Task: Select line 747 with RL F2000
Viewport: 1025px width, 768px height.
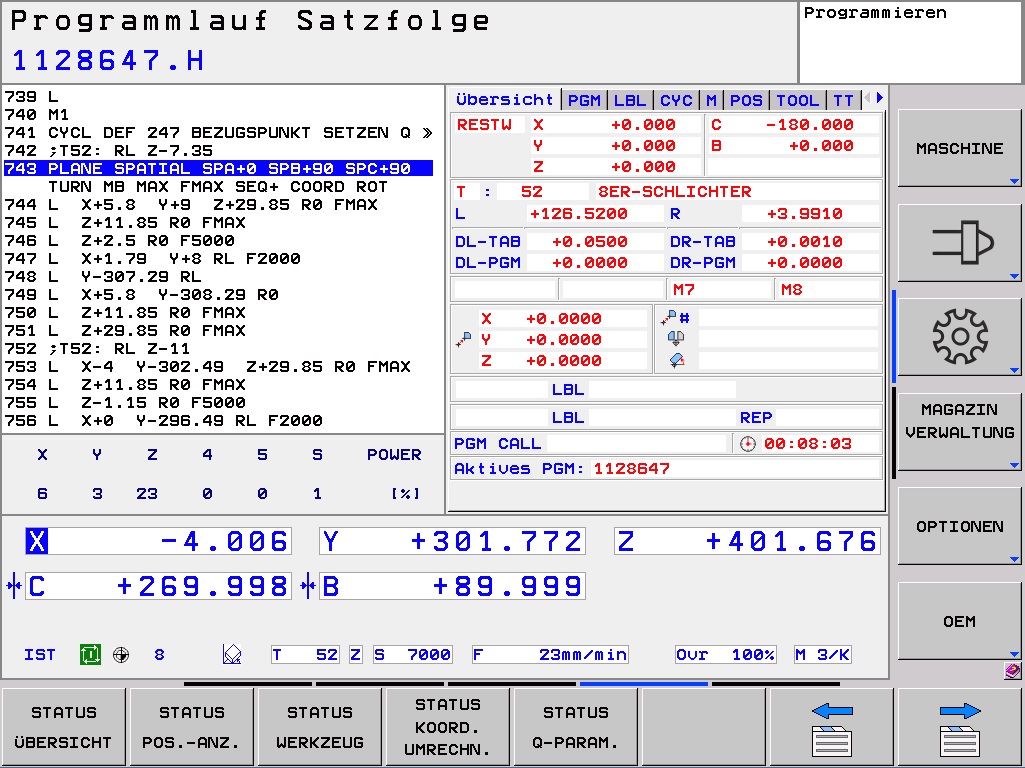Action: (152, 258)
